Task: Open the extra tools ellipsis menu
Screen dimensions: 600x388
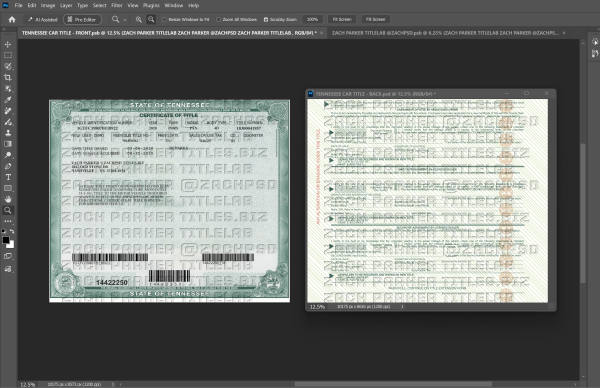Action: [8, 221]
